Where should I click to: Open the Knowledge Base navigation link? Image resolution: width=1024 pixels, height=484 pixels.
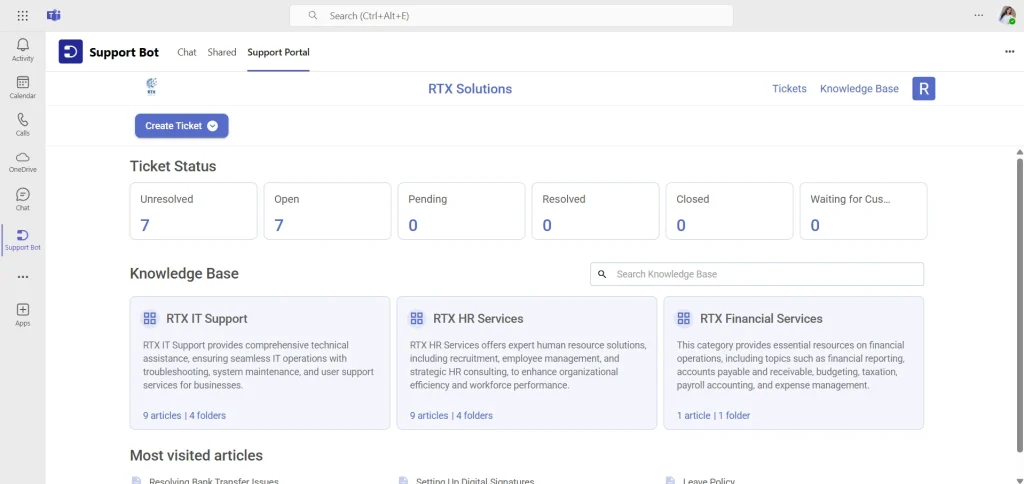pyautogui.click(x=859, y=89)
